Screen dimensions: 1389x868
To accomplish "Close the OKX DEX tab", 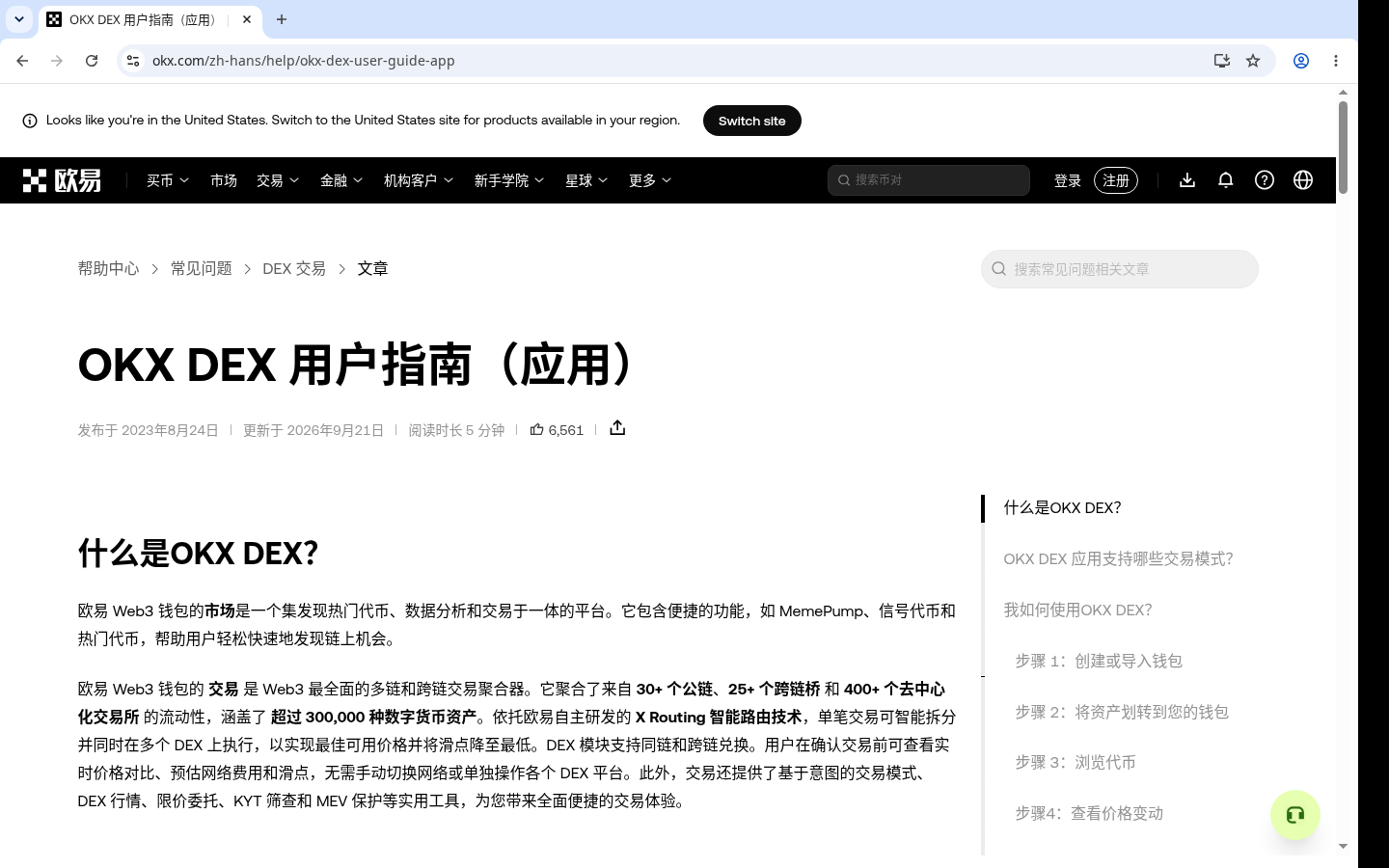I will coord(247,19).
